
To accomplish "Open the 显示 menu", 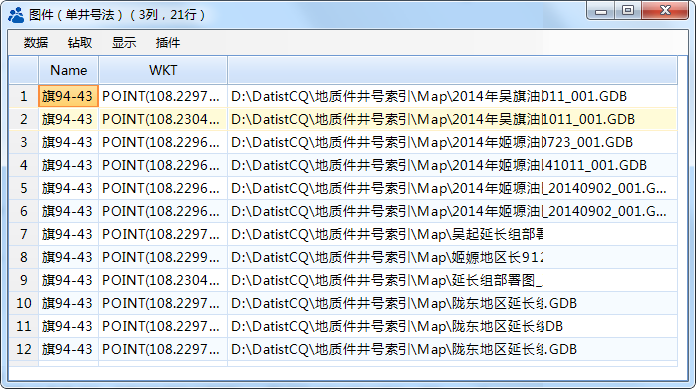I will pos(124,43).
